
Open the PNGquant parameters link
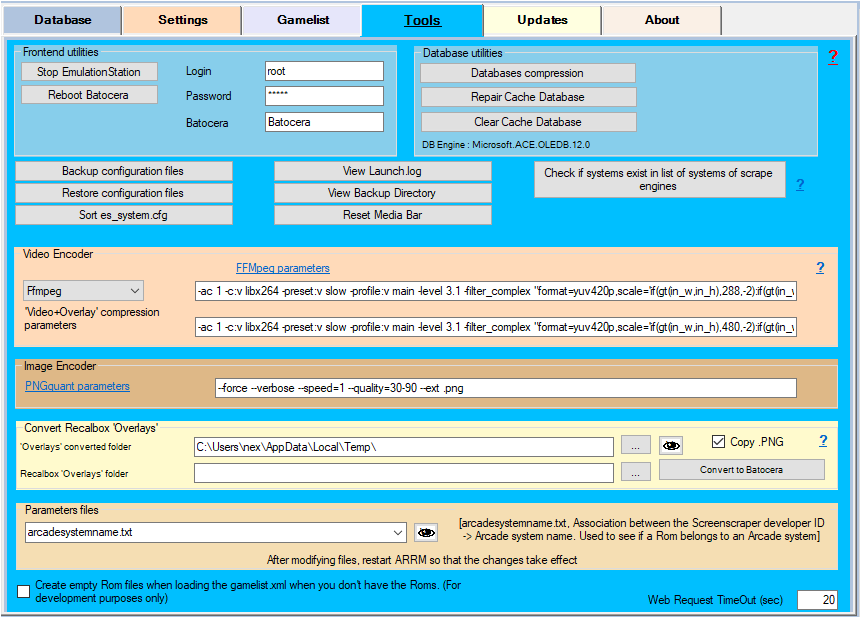(77, 386)
